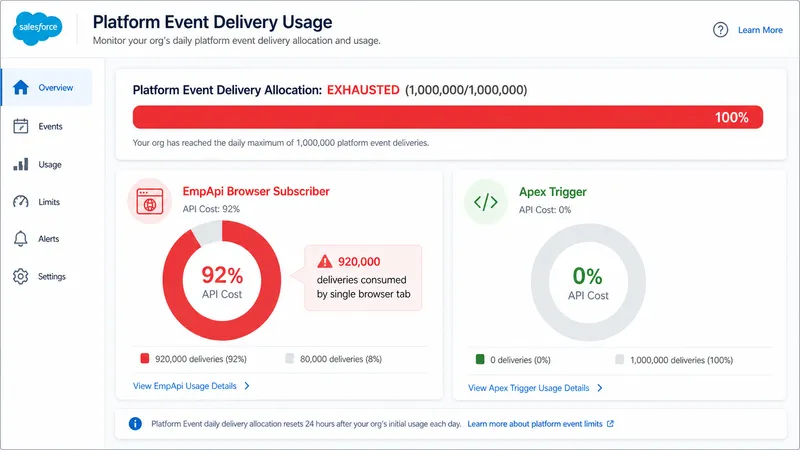Click the Apex Trigger heading
The height and width of the screenshot is (450, 800).
(x=553, y=192)
